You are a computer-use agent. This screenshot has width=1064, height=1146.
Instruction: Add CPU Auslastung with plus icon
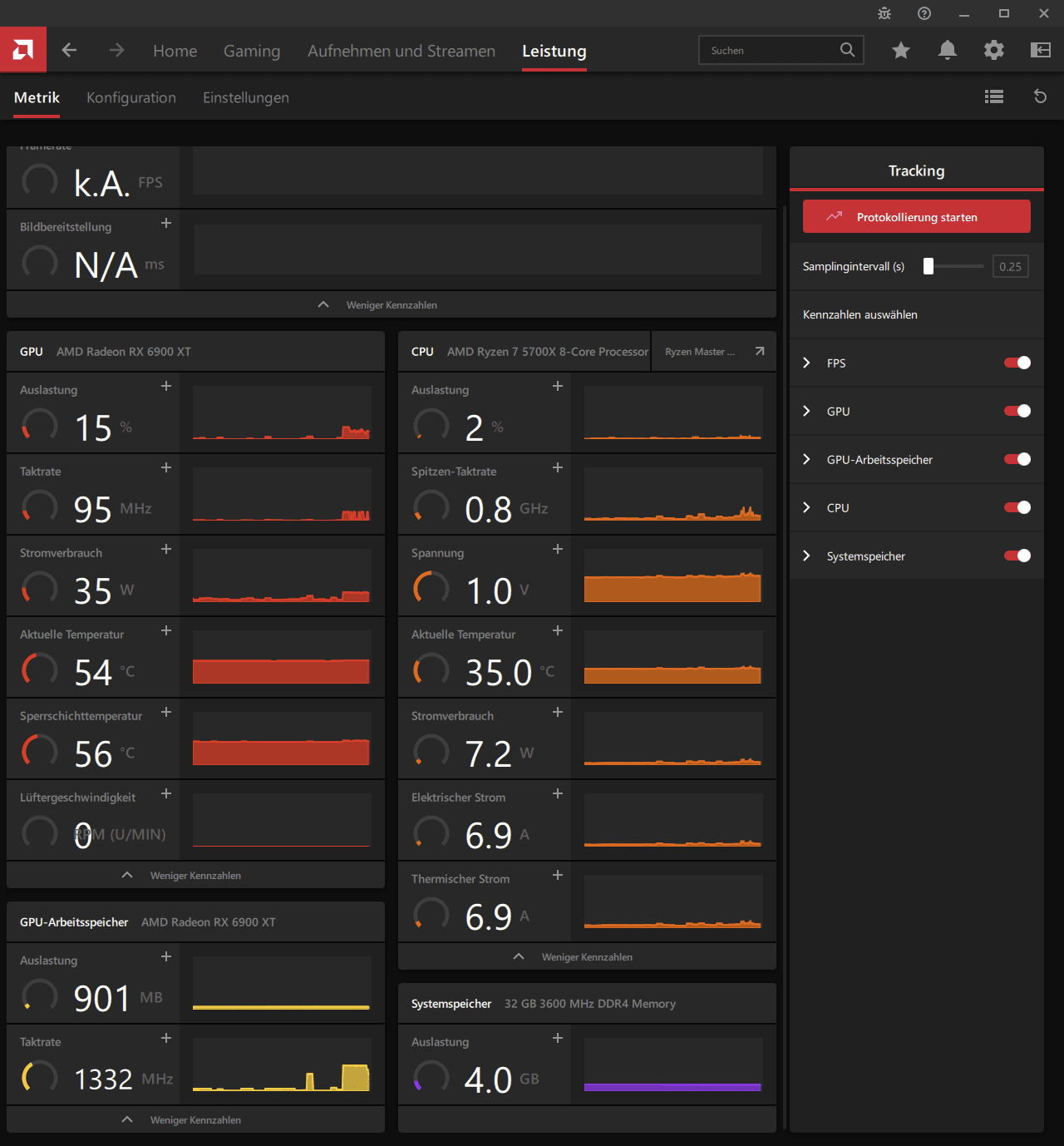pos(558,386)
